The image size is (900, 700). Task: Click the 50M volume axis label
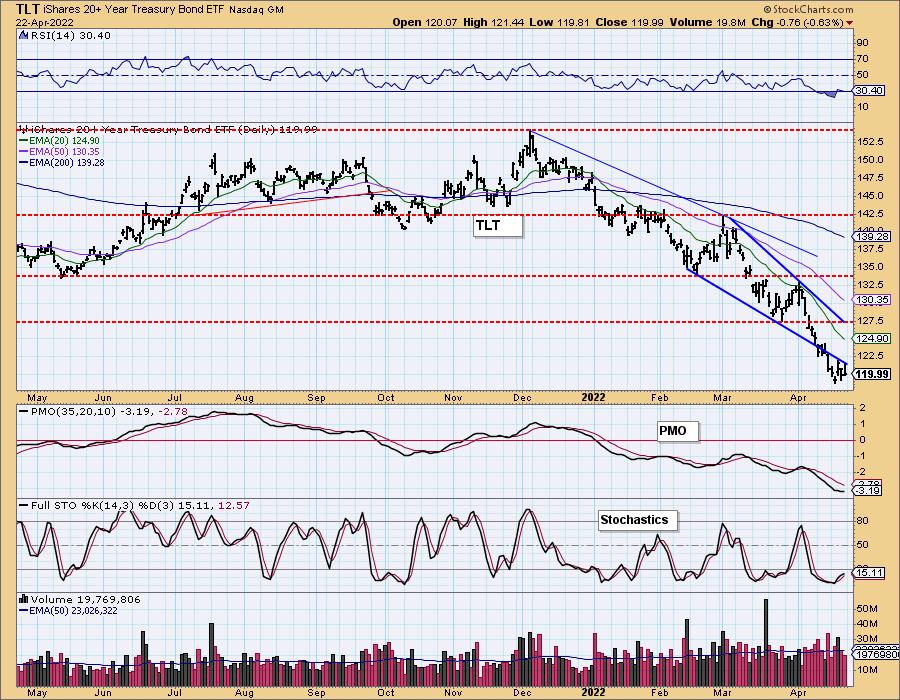coord(866,608)
